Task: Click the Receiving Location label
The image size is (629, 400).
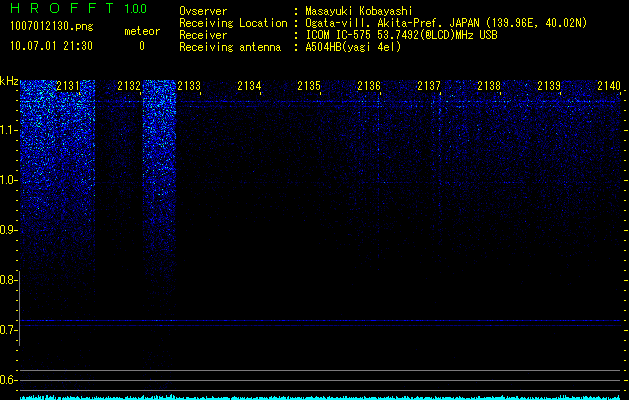Action: coord(233,23)
